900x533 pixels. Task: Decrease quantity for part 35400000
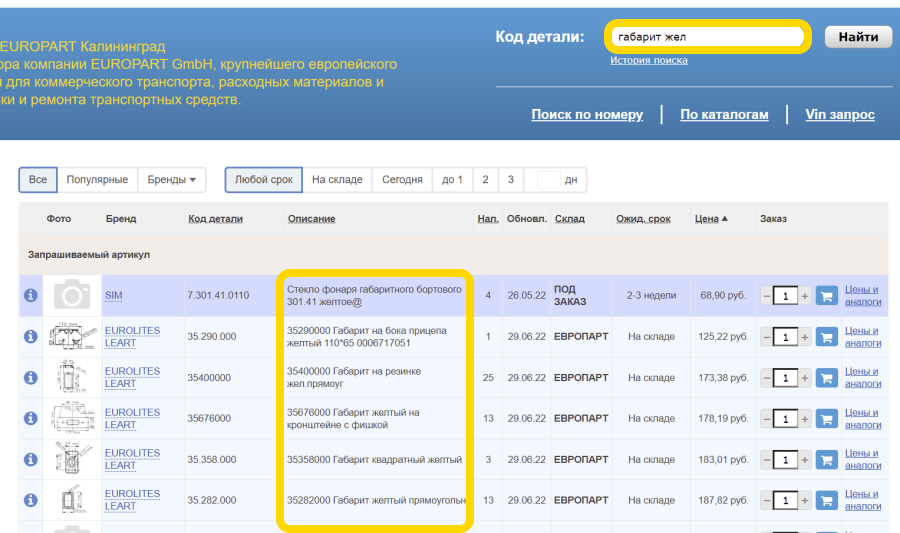click(x=767, y=378)
